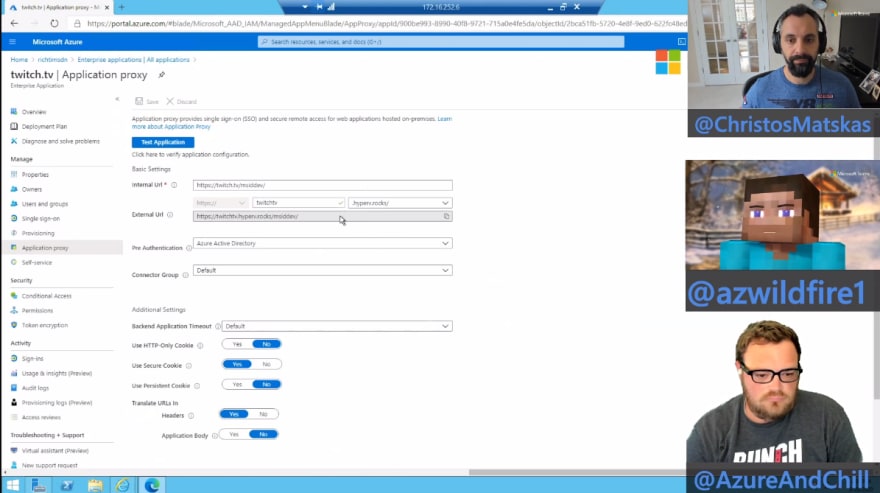
Task: Click the Discard button
Action: (x=181, y=102)
